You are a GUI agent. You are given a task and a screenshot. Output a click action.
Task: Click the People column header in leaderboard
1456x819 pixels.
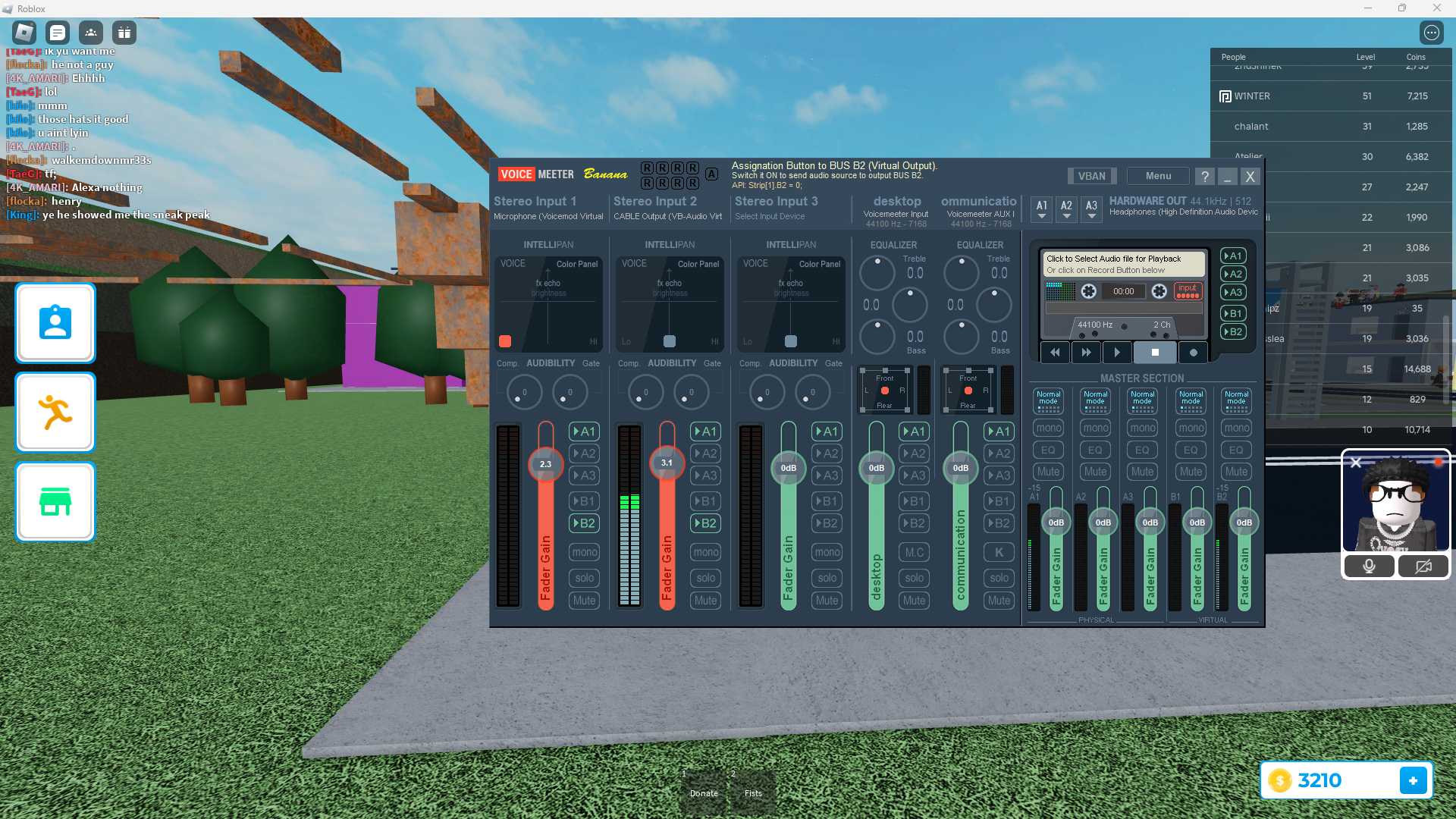pos(1233,57)
